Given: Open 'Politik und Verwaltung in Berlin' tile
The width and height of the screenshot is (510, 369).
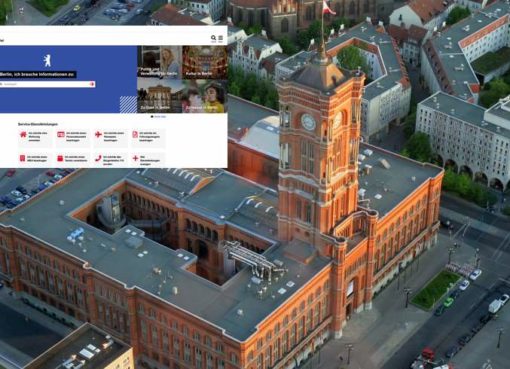Looking at the screenshot, I should (x=160, y=62).
